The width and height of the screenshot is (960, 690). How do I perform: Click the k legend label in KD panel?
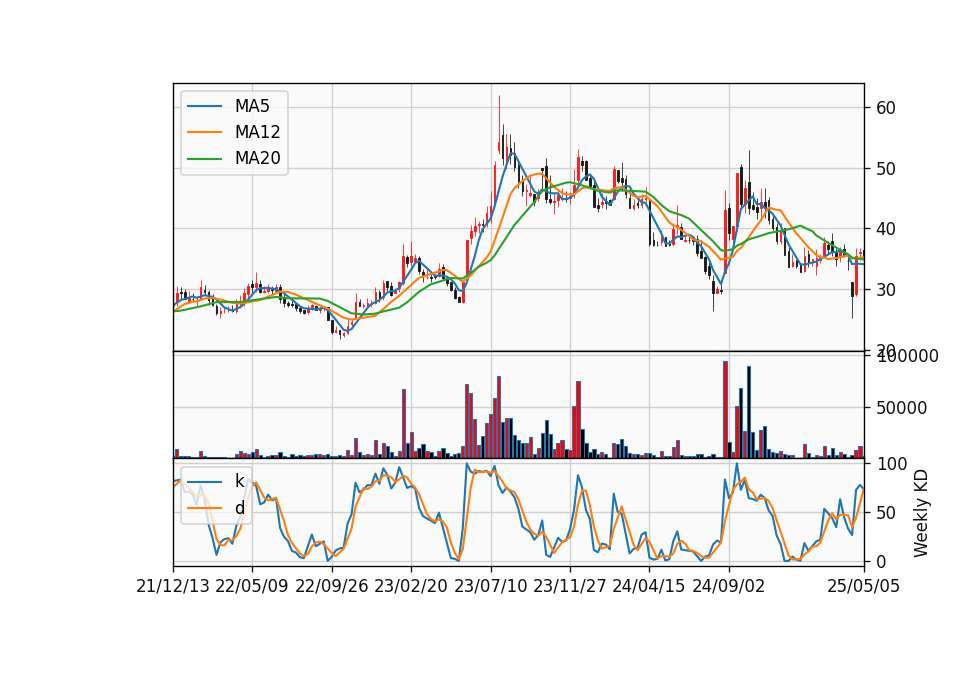239,481
